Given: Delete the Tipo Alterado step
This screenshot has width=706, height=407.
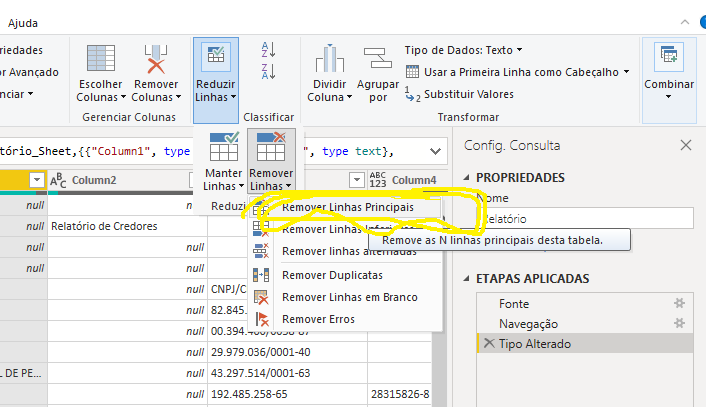Looking at the screenshot, I should (x=489, y=343).
